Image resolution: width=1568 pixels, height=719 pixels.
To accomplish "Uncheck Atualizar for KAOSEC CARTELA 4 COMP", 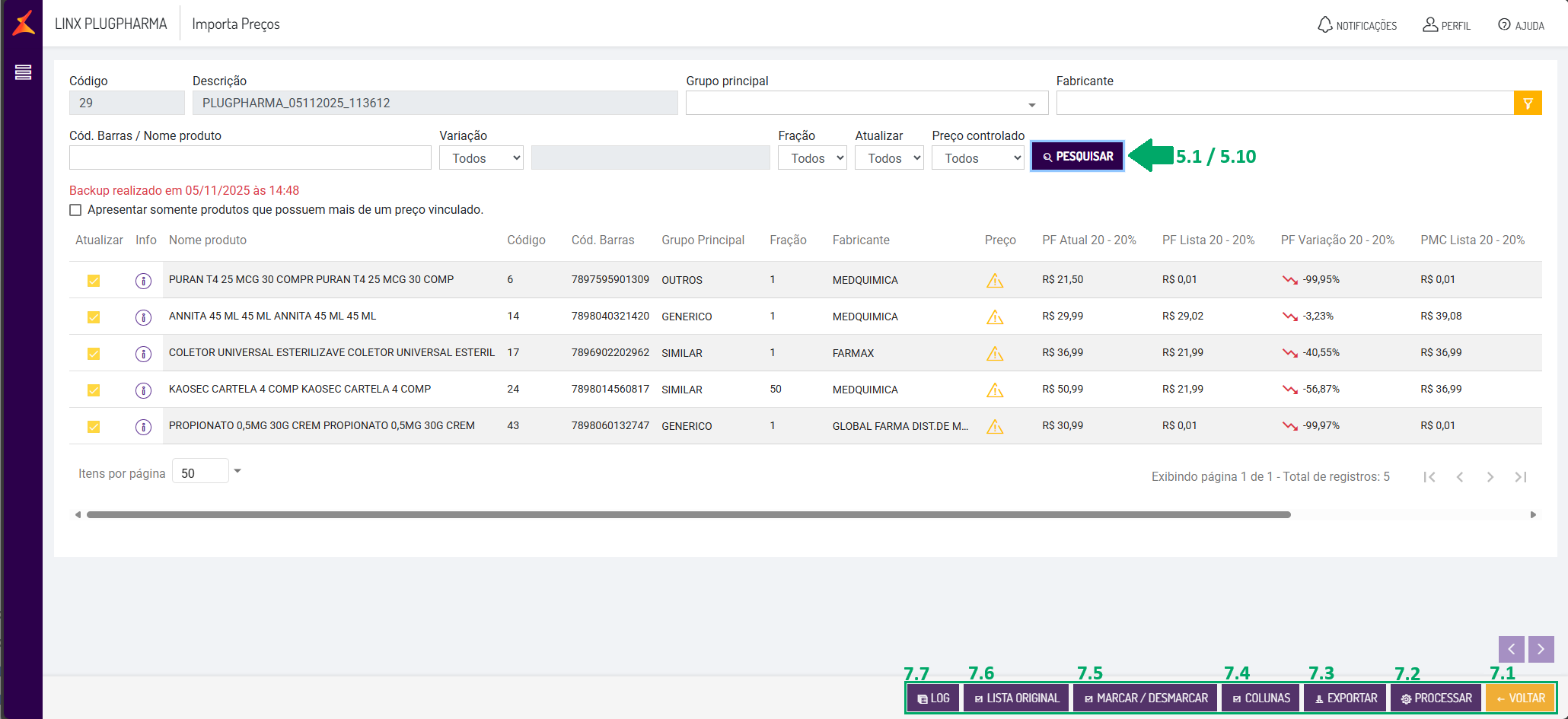I will 94,390.
